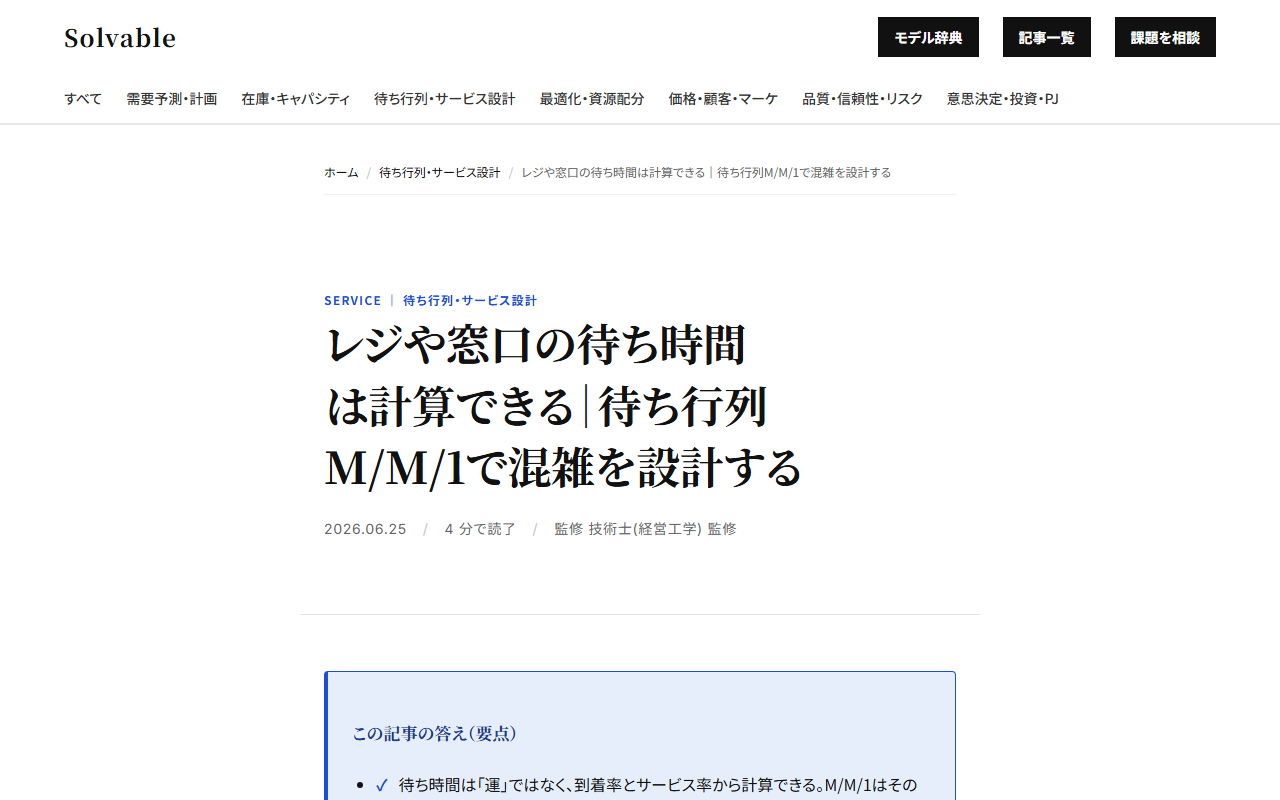Select the 意思決定・投資・PJ category
Image resolution: width=1280 pixels, height=800 pixels.
pyautogui.click(x=1003, y=99)
